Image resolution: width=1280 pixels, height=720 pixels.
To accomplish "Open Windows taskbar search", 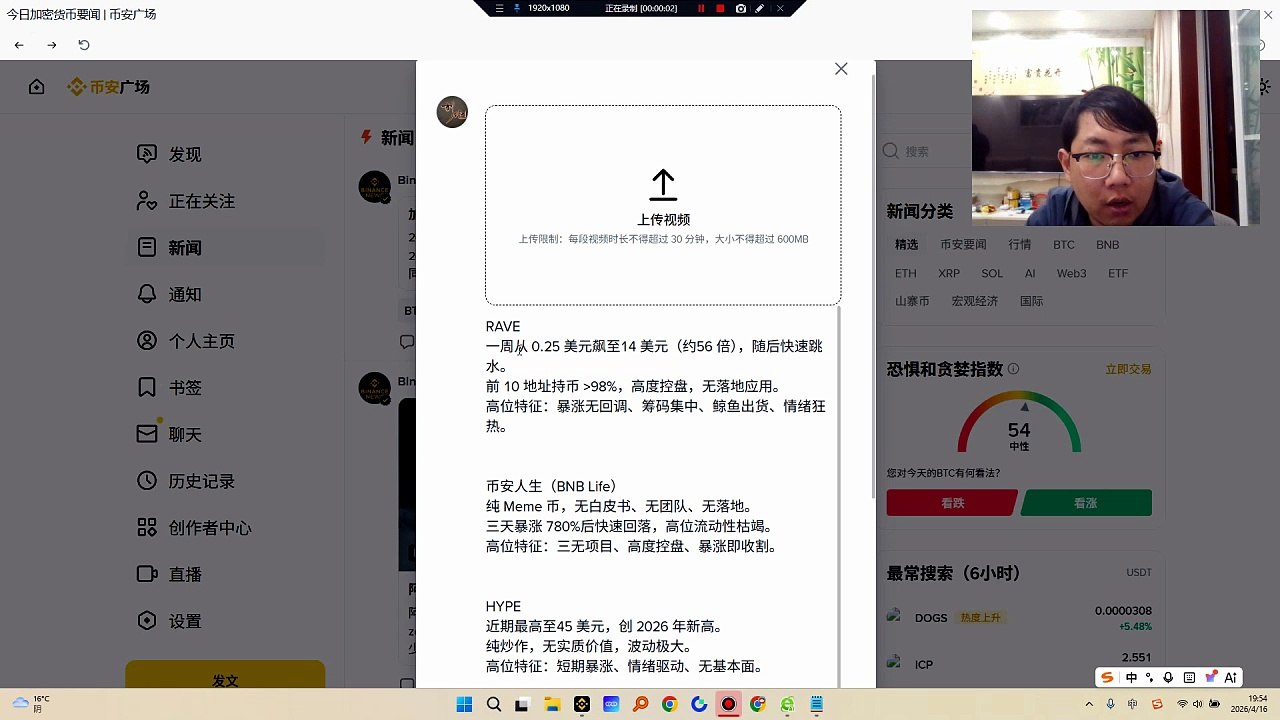I will [x=493, y=704].
